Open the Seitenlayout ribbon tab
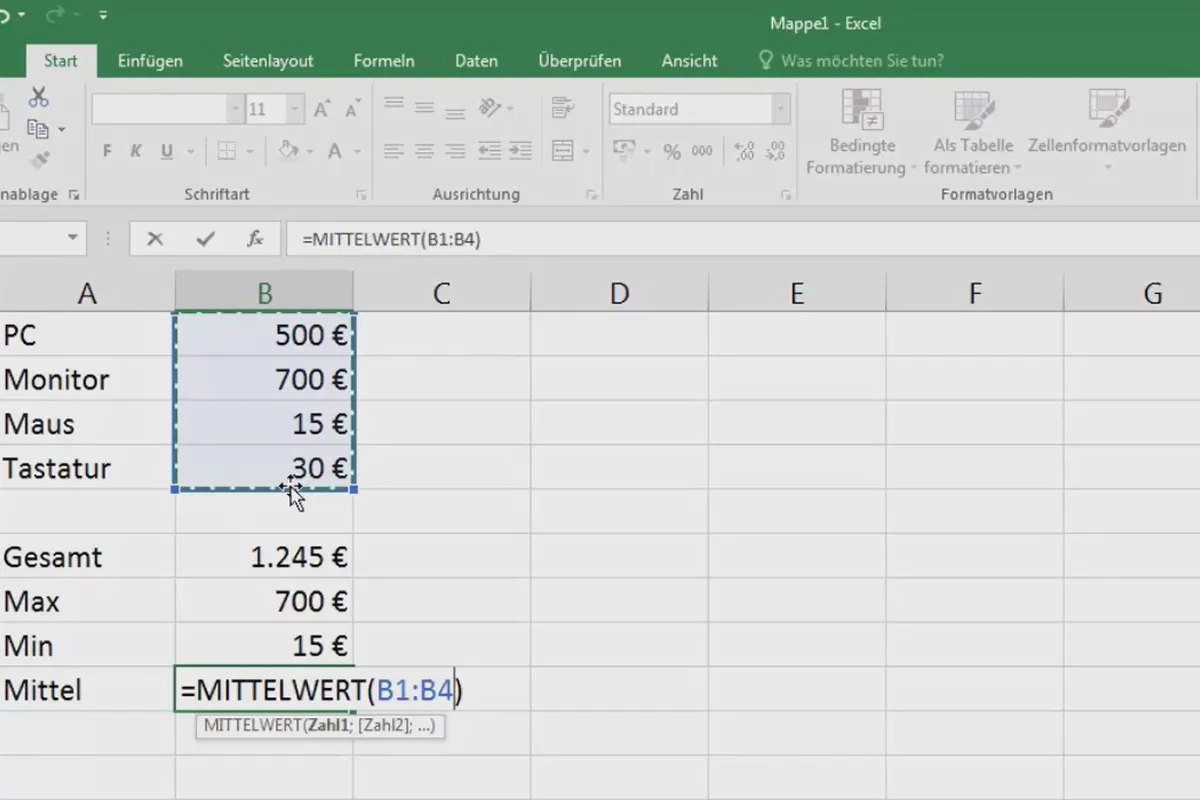The height and width of the screenshot is (800, 1200). pyautogui.click(x=268, y=61)
